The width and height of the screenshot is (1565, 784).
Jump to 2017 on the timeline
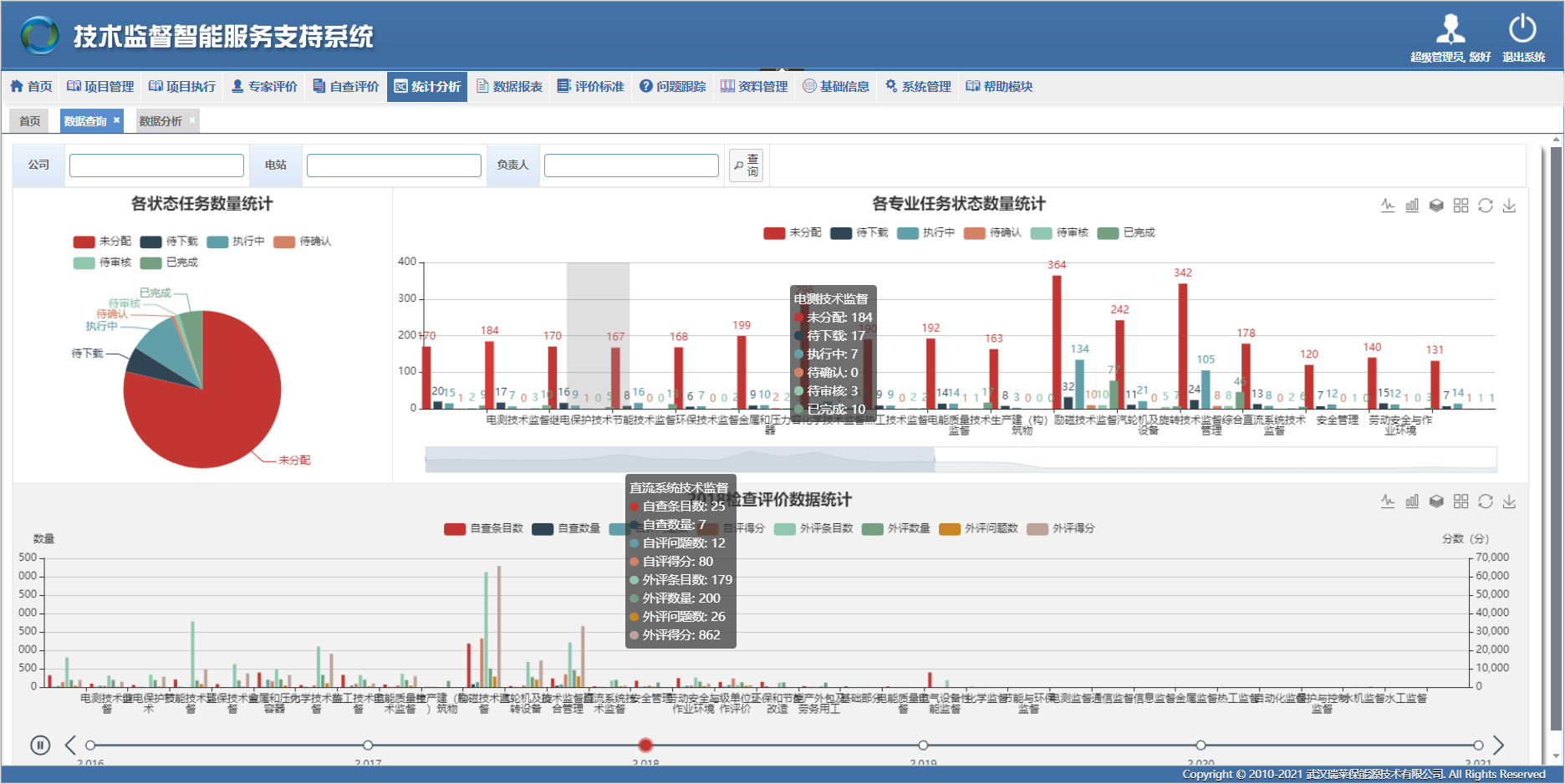tap(368, 745)
